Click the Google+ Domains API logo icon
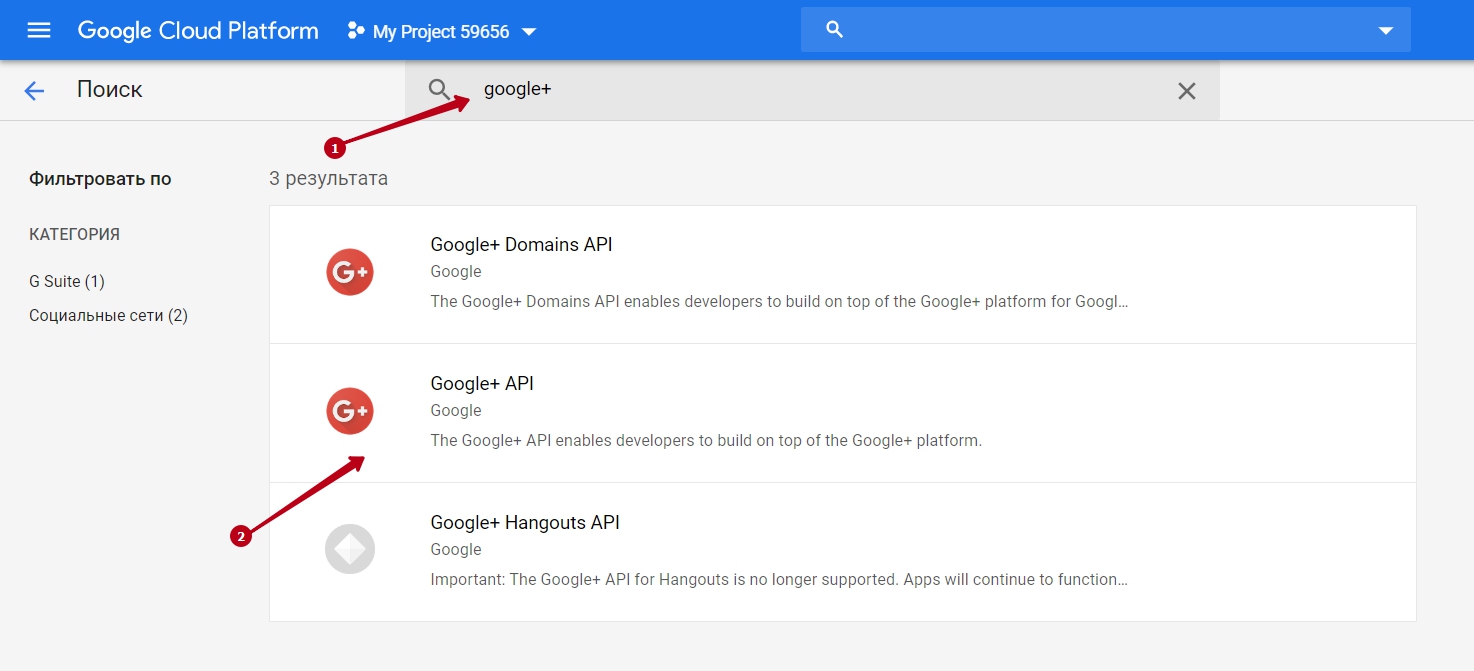 coord(350,272)
